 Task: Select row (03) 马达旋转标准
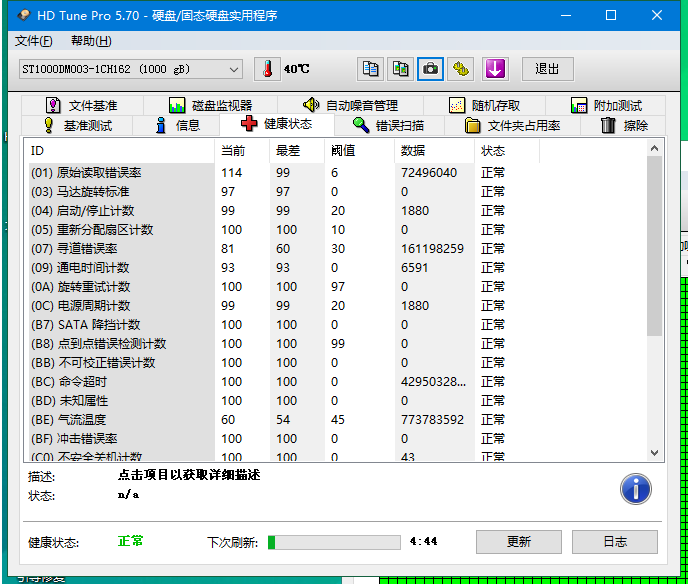pyautogui.click(x=284, y=192)
